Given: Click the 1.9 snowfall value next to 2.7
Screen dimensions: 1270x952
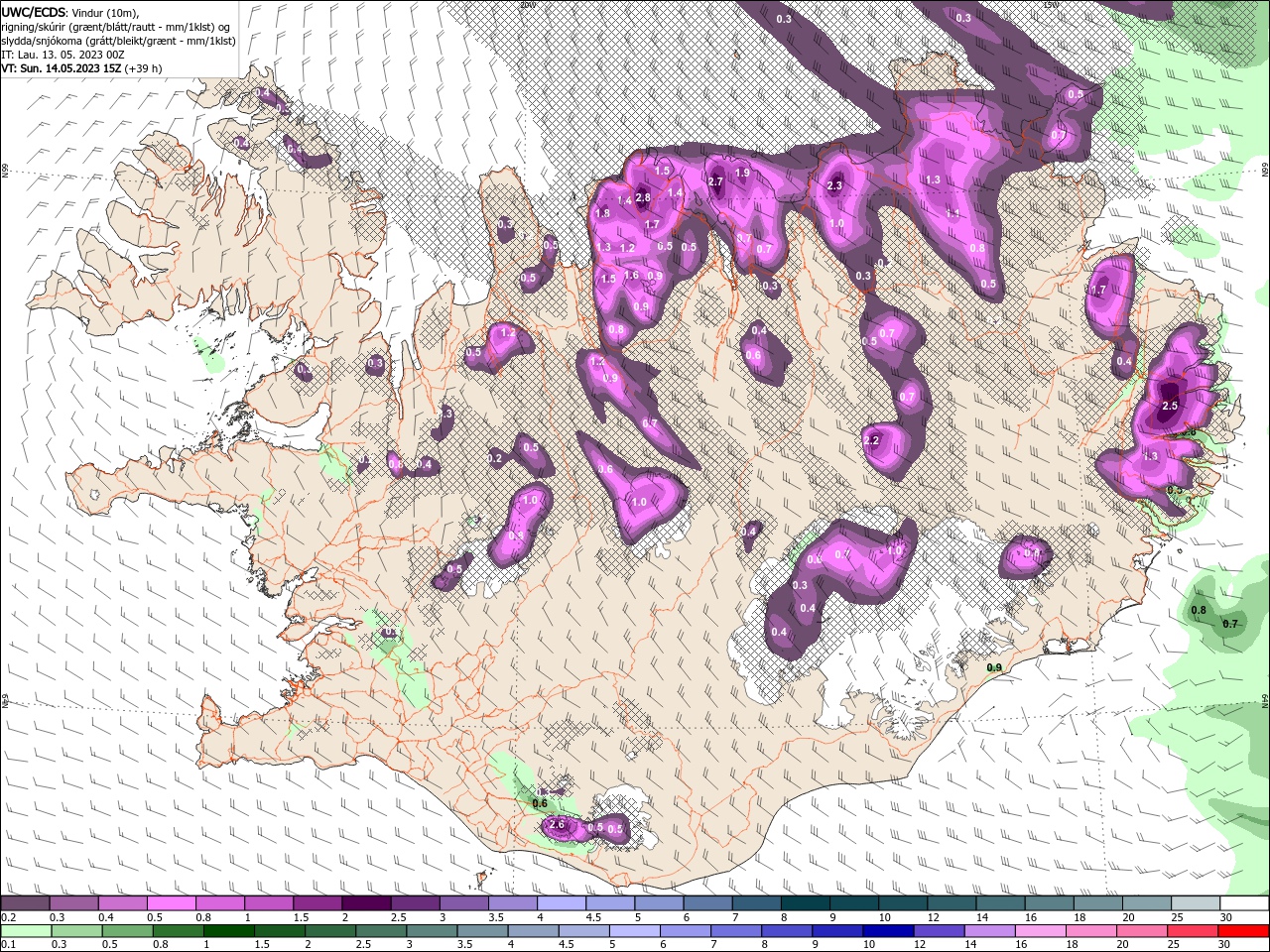Looking at the screenshot, I should (742, 174).
